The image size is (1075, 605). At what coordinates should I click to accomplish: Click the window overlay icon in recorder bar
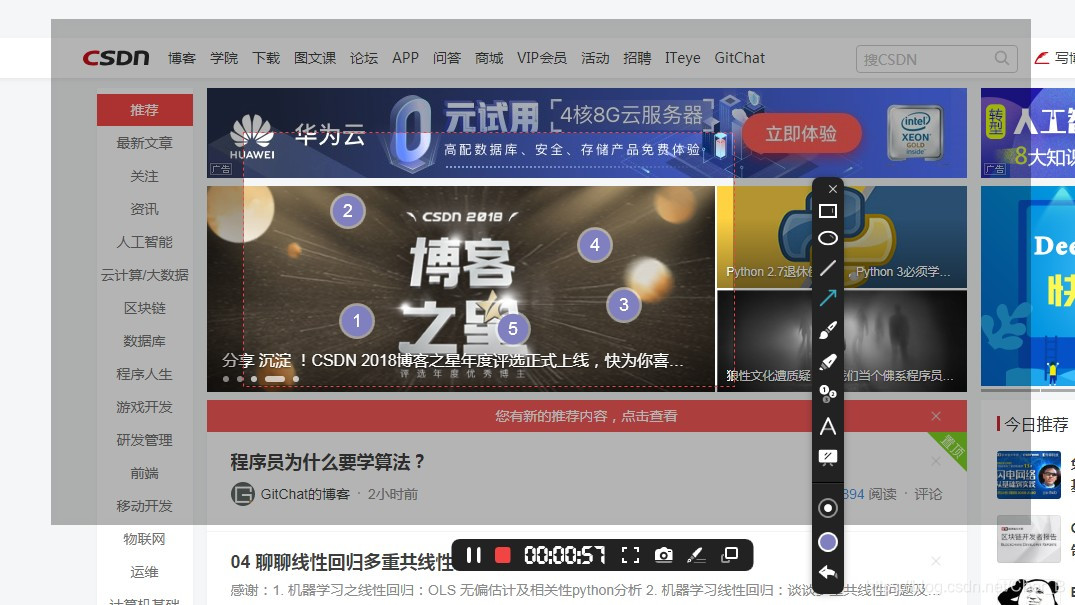[x=730, y=554]
